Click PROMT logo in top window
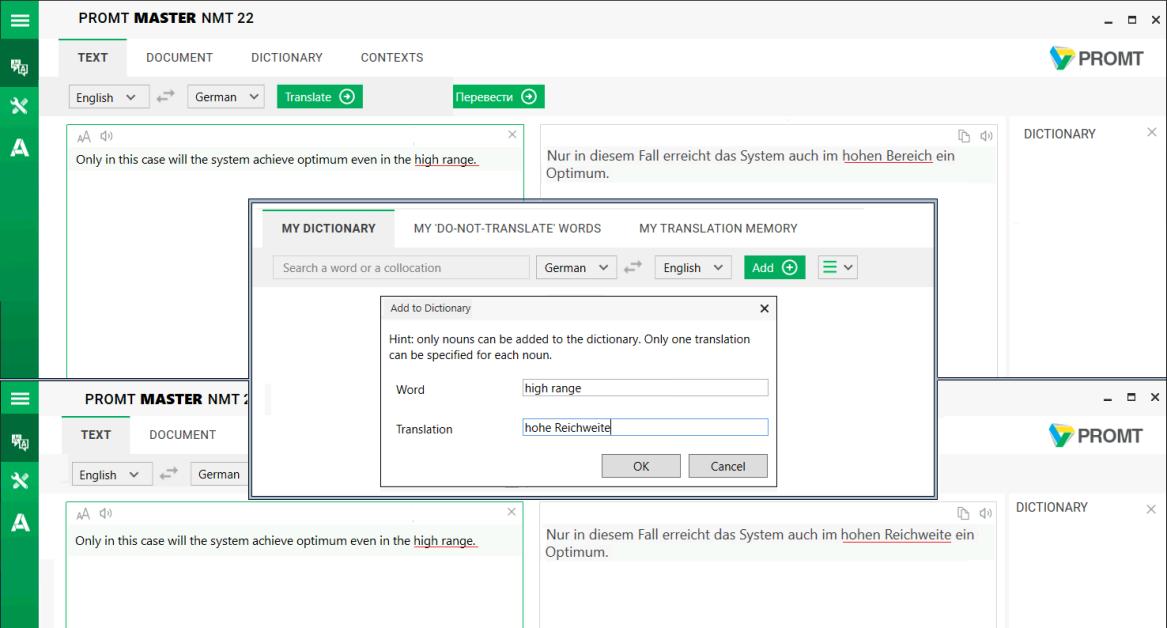This screenshot has height=628, width=1167. (x=1096, y=58)
